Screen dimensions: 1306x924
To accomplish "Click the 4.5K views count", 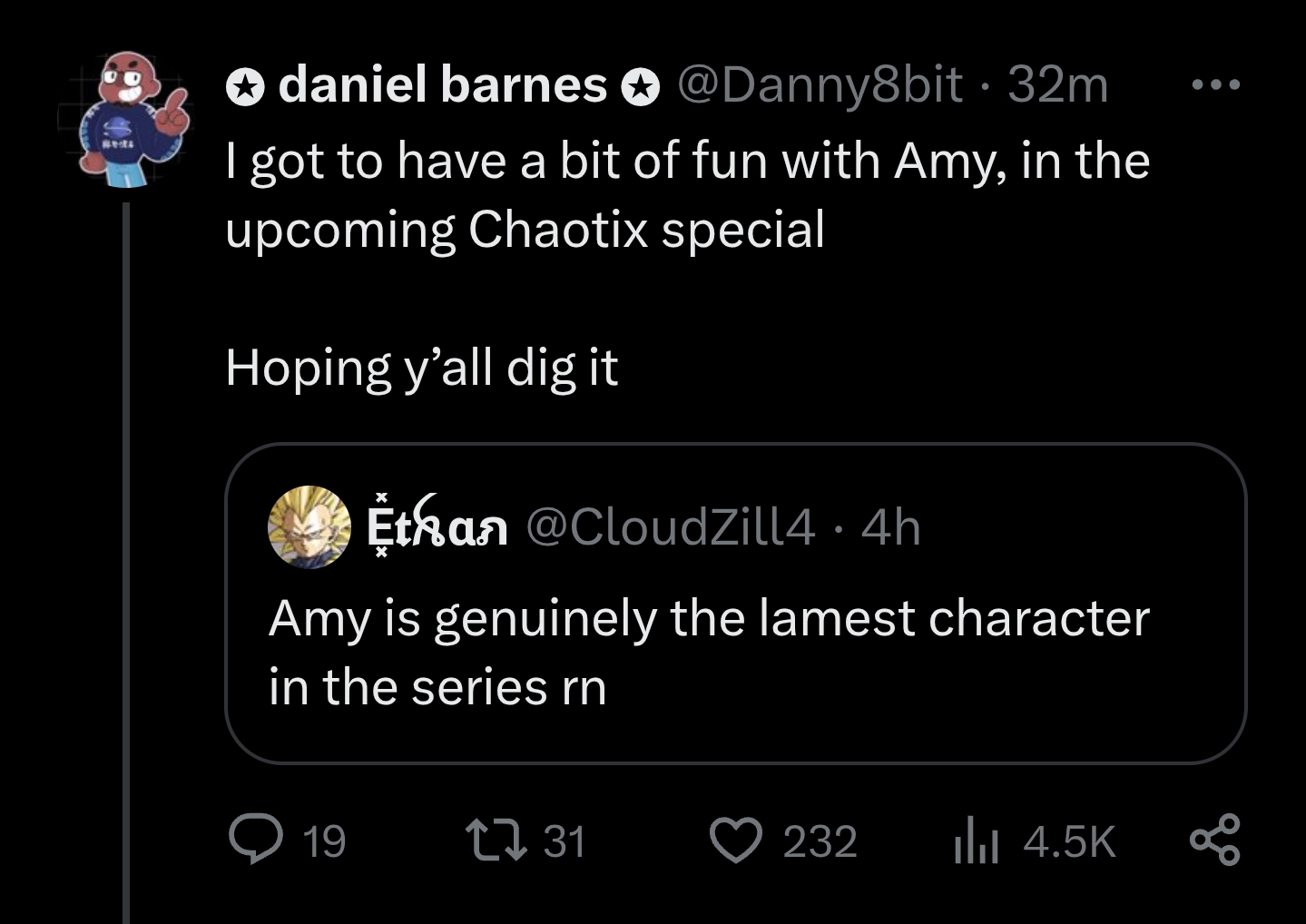I will (x=1068, y=841).
